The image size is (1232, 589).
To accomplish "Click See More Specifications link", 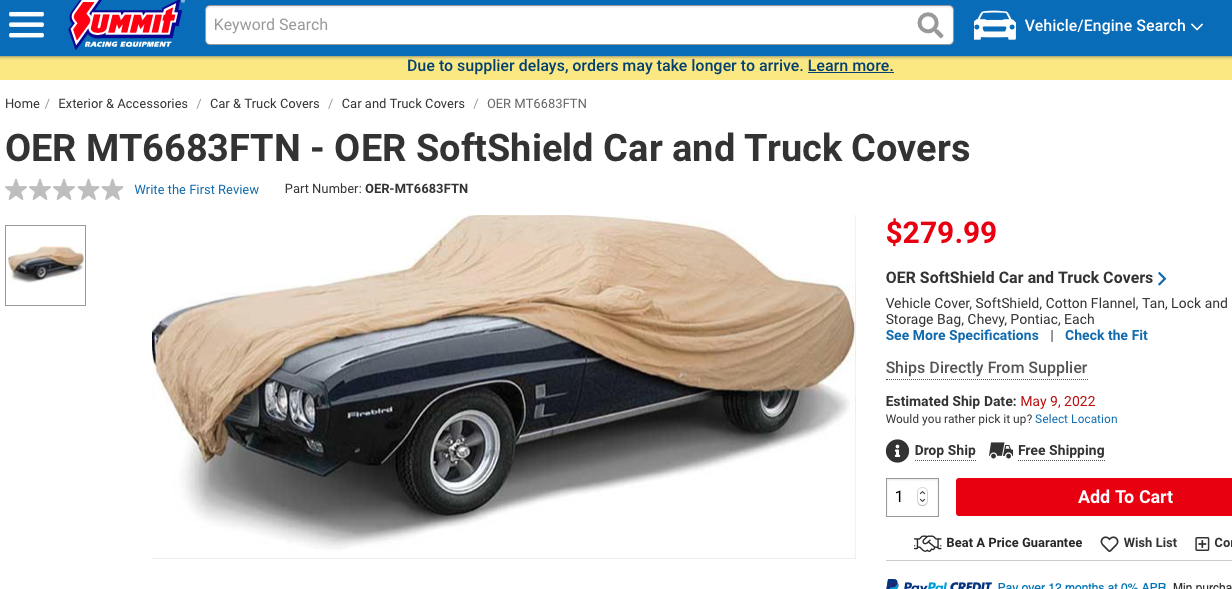I will tap(962, 336).
